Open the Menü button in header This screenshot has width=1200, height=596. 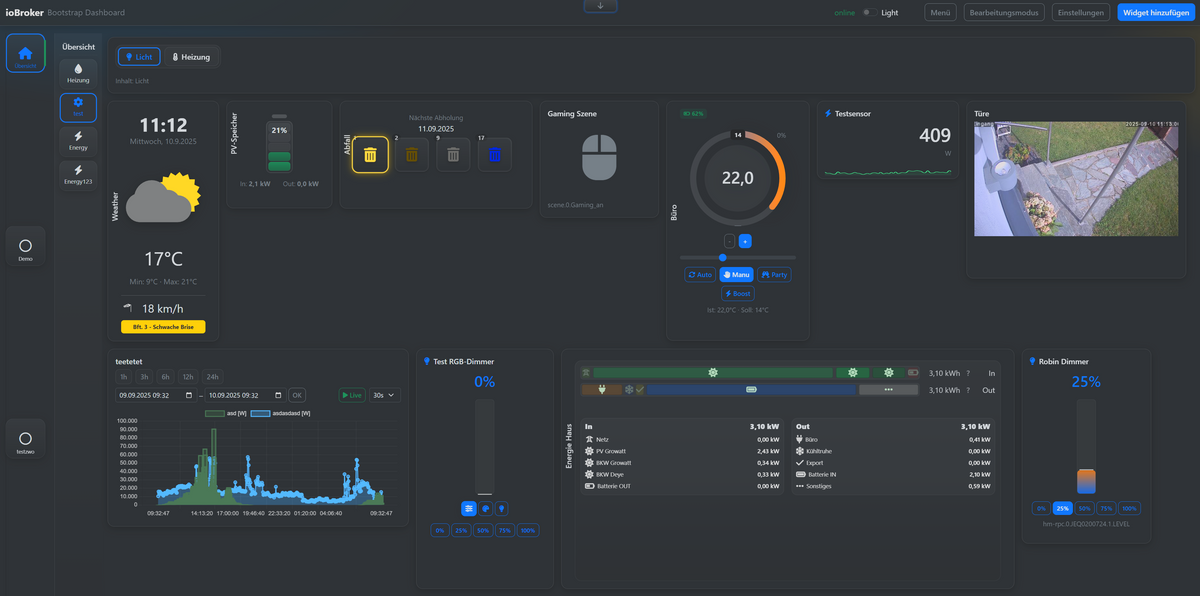tap(940, 13)
